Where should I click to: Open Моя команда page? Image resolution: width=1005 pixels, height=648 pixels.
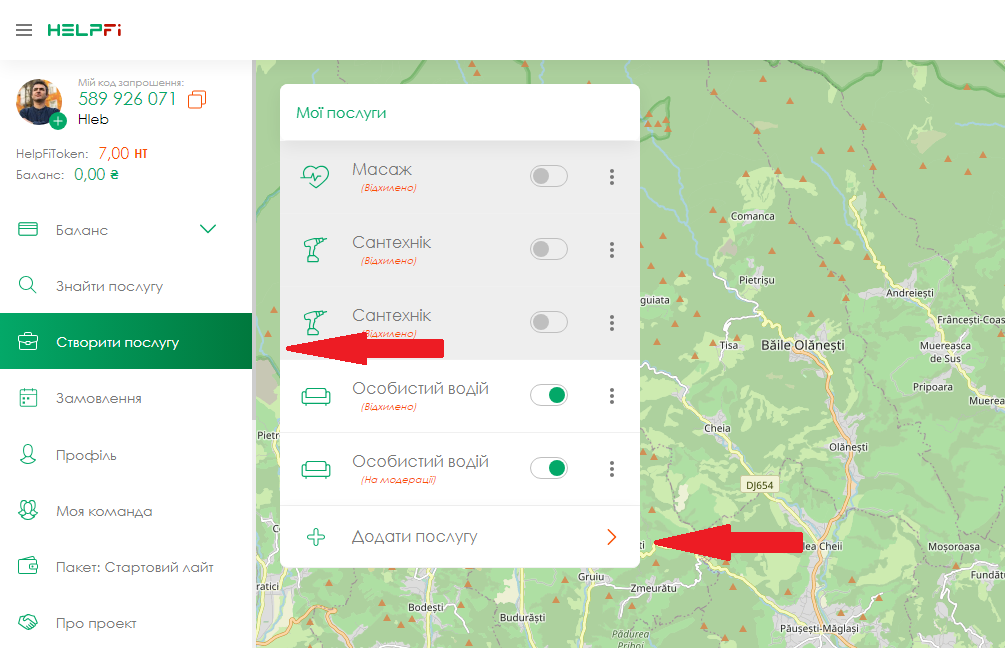click(104, 511)
